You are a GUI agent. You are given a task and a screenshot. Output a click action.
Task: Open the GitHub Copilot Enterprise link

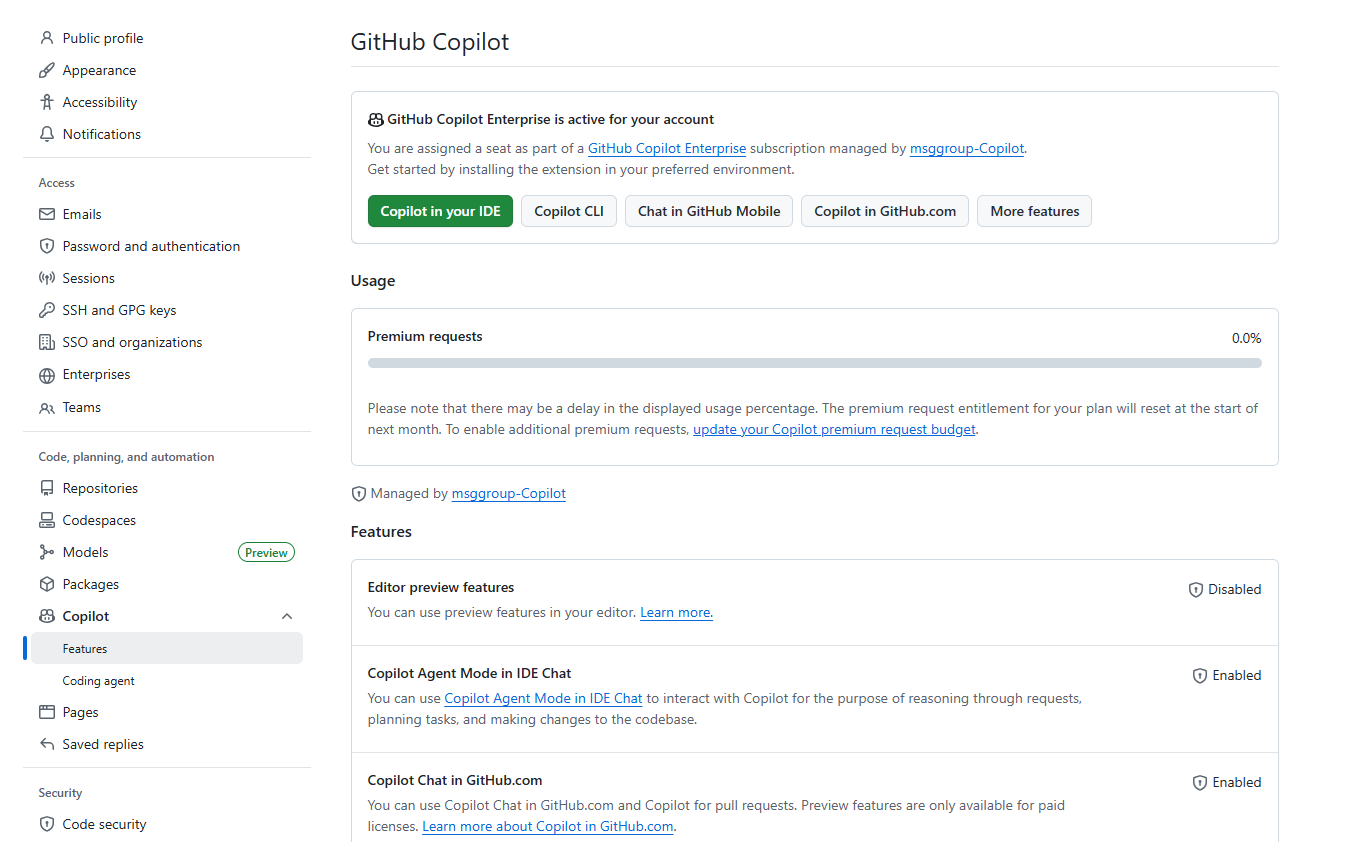667,148
